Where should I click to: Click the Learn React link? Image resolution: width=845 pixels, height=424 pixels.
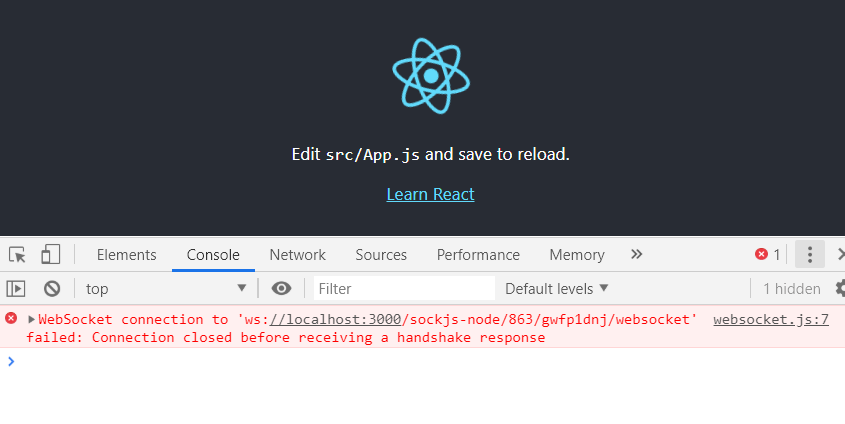click(430, 194)
